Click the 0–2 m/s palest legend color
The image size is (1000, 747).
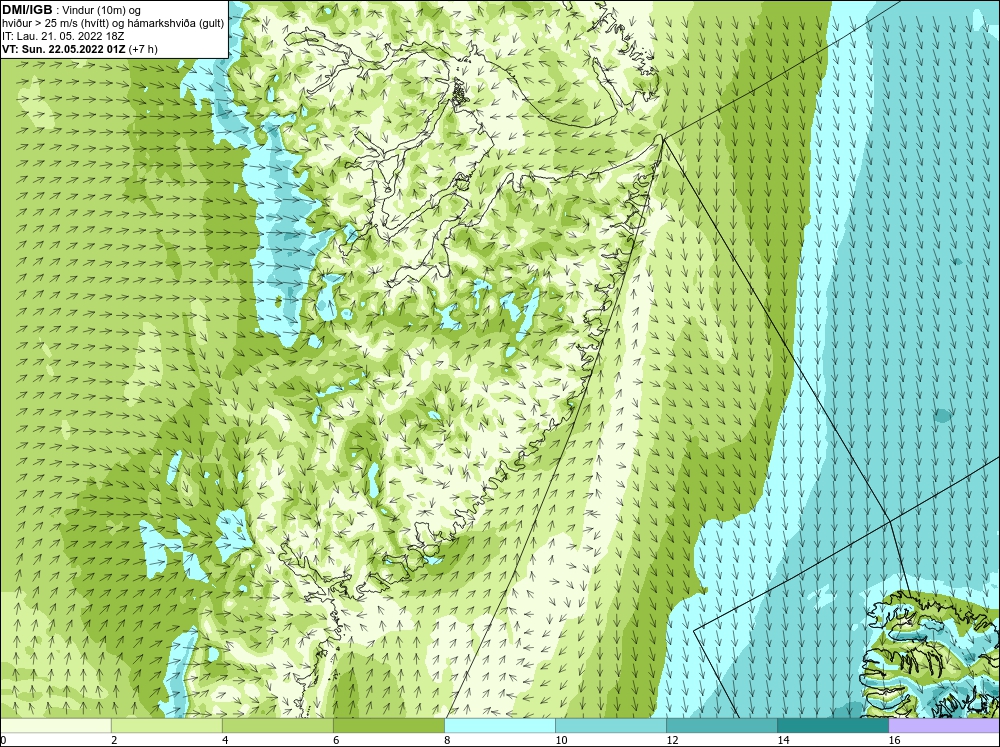(x=56, y=725)
